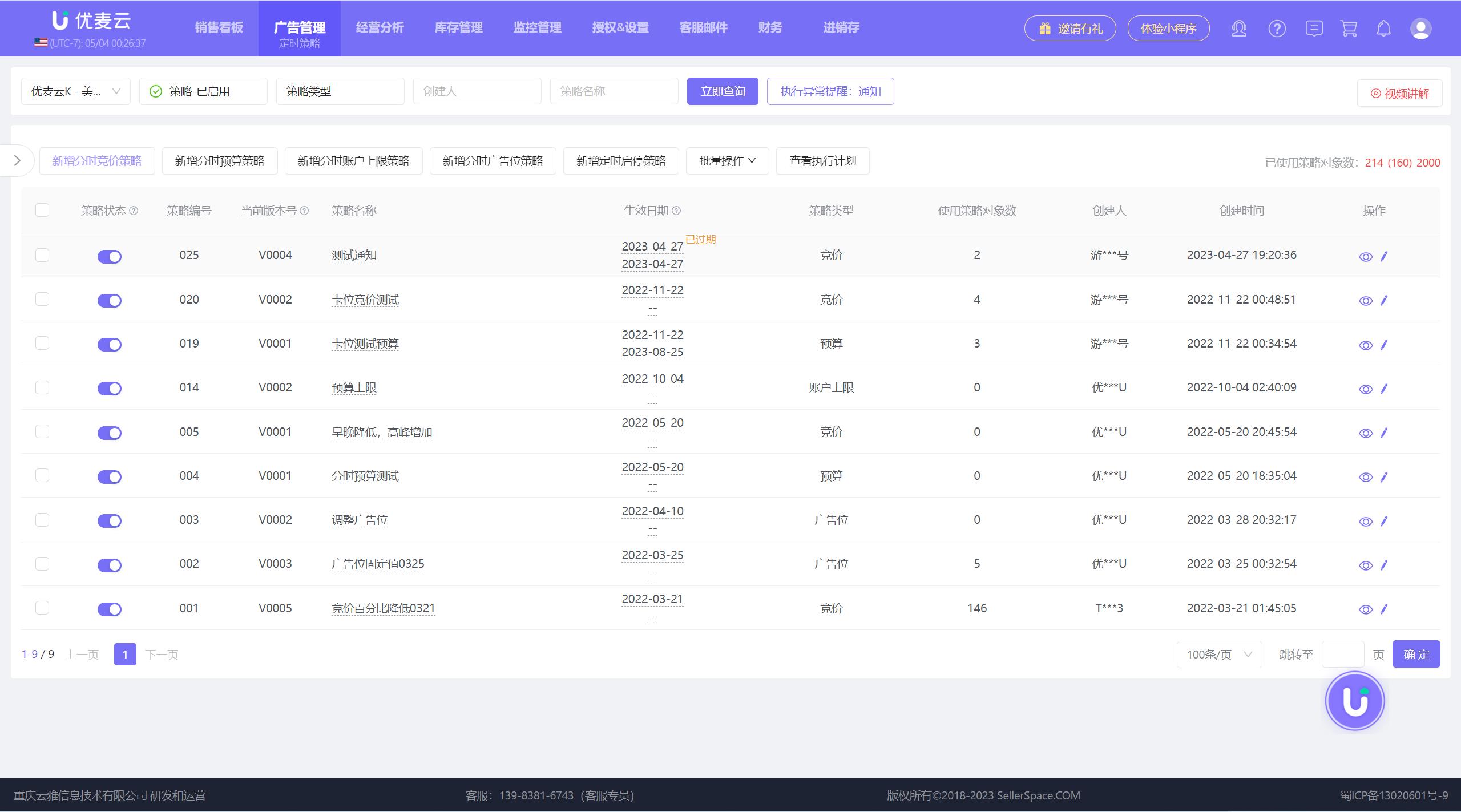This screenshot has height=812, width=1461.
Task: Open the notifications bell icon
Action: [1383, 28]
